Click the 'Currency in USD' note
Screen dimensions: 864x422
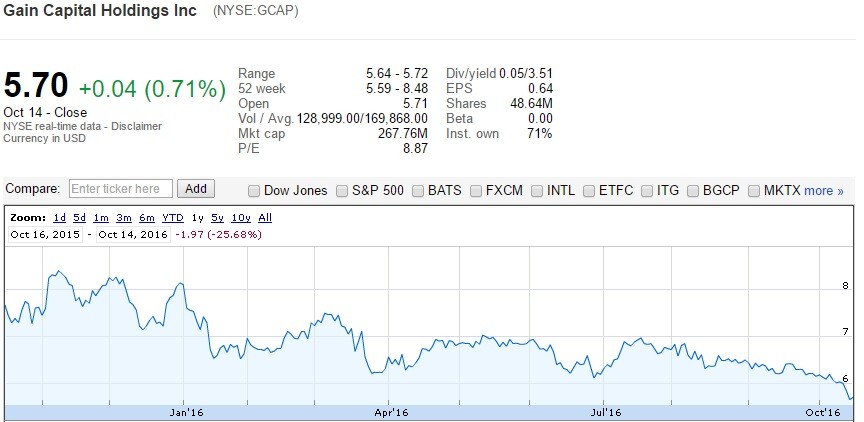point(45,138)
